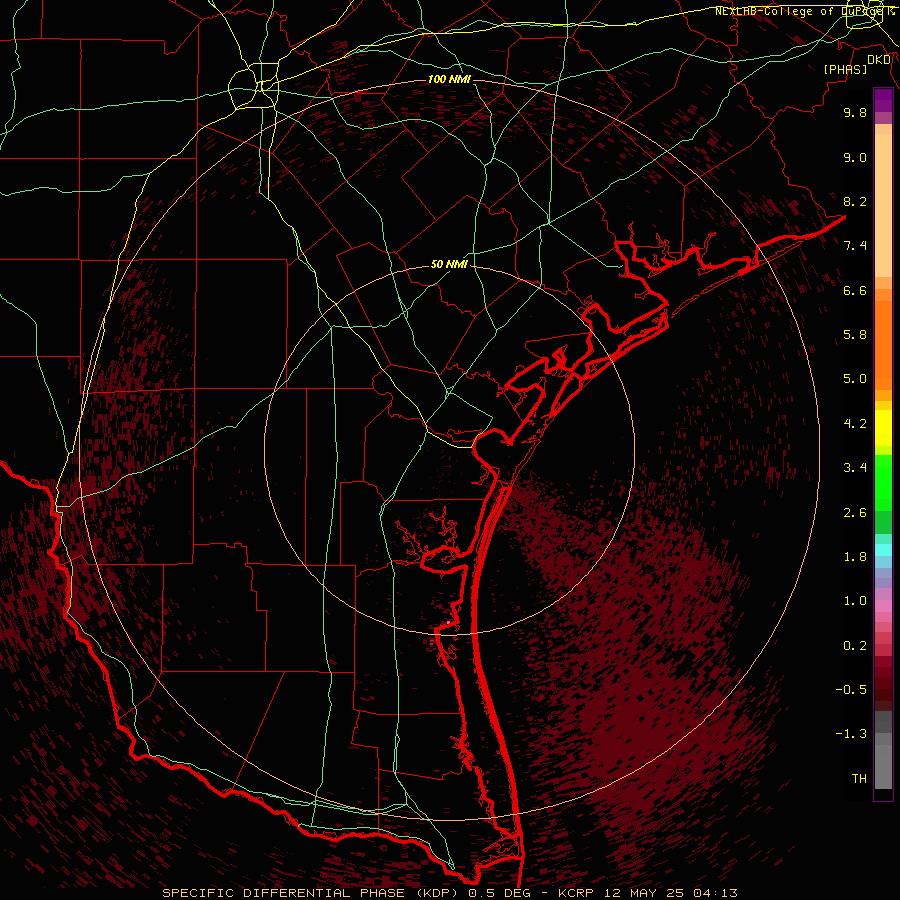
Task: Click the 100 NMI range ring label
Action: click(x=449, y=79)
